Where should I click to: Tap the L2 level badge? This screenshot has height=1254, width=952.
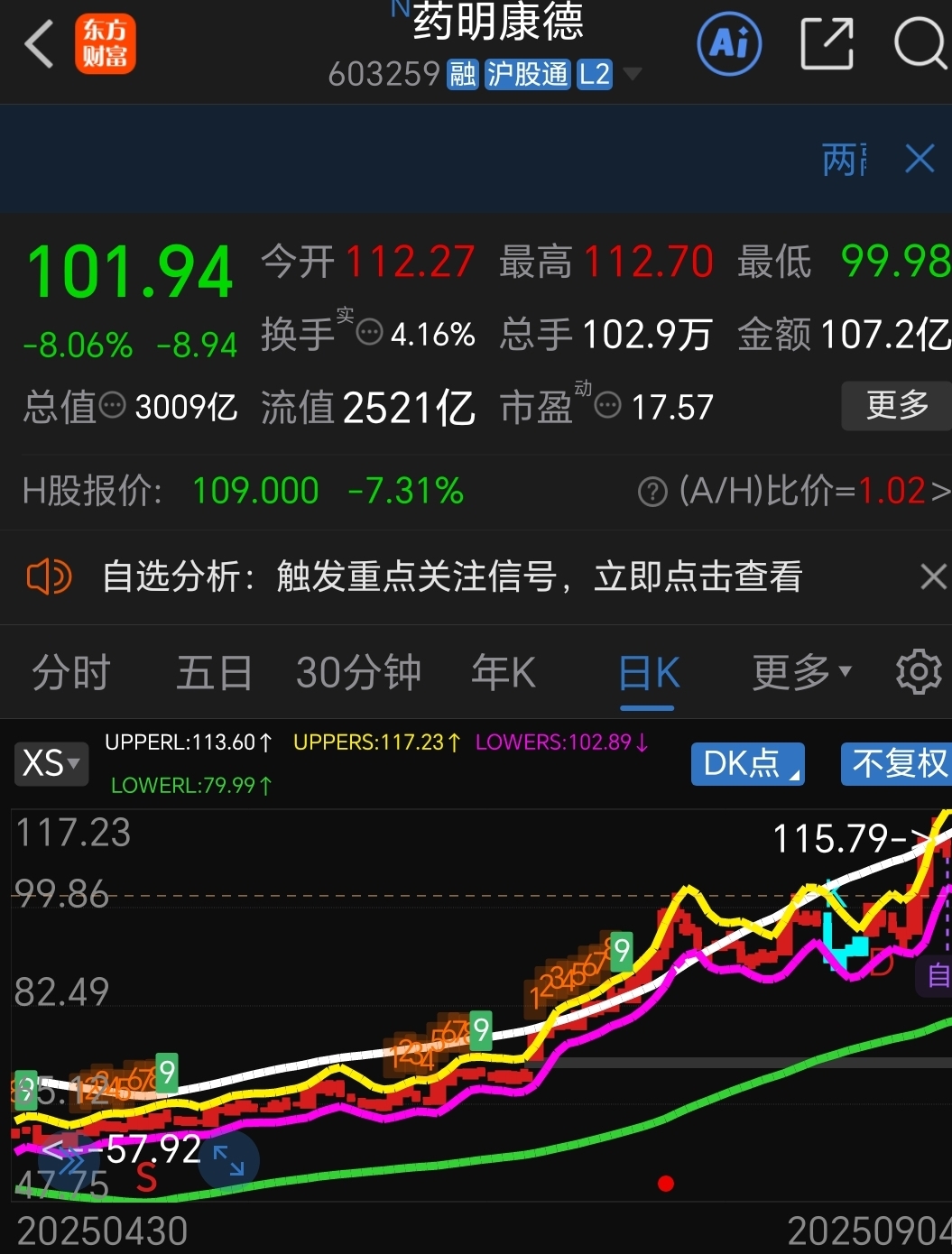(x=595, y=74)
